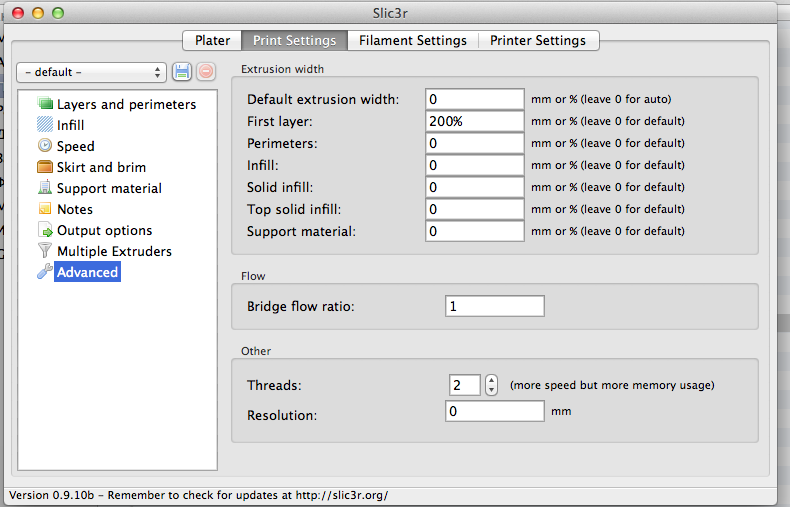Open the Printer Settings tab
790x507 pixels.
pos(539,40)
